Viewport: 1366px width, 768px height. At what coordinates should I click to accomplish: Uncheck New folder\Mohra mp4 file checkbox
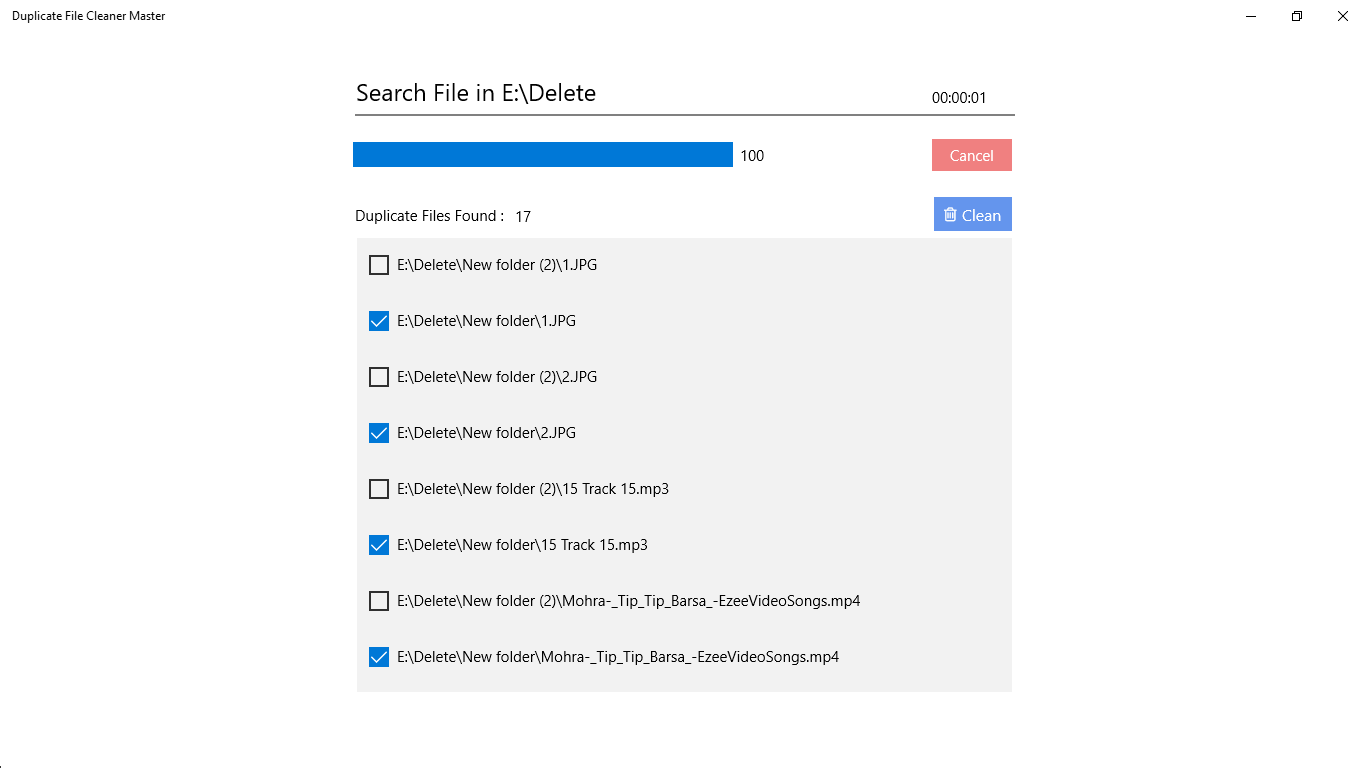click(379, 657)
